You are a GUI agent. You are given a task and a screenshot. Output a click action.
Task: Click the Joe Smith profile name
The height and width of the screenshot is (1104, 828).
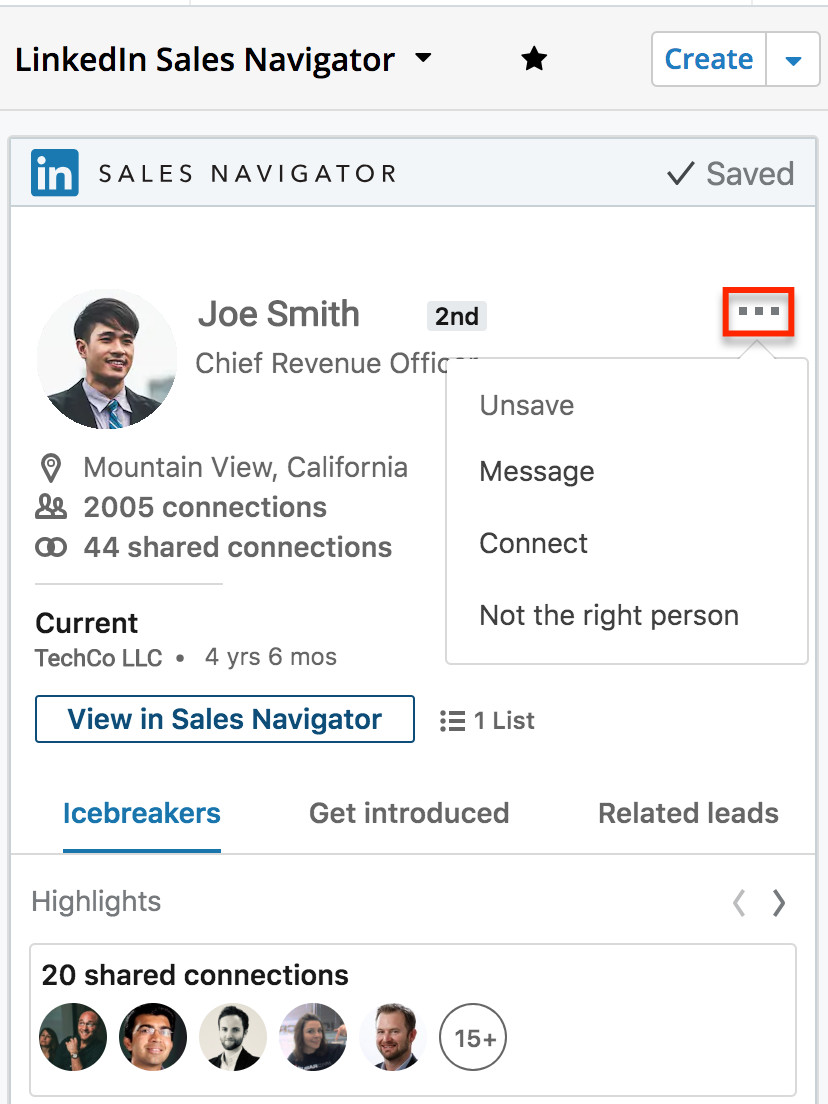point(279,314)
